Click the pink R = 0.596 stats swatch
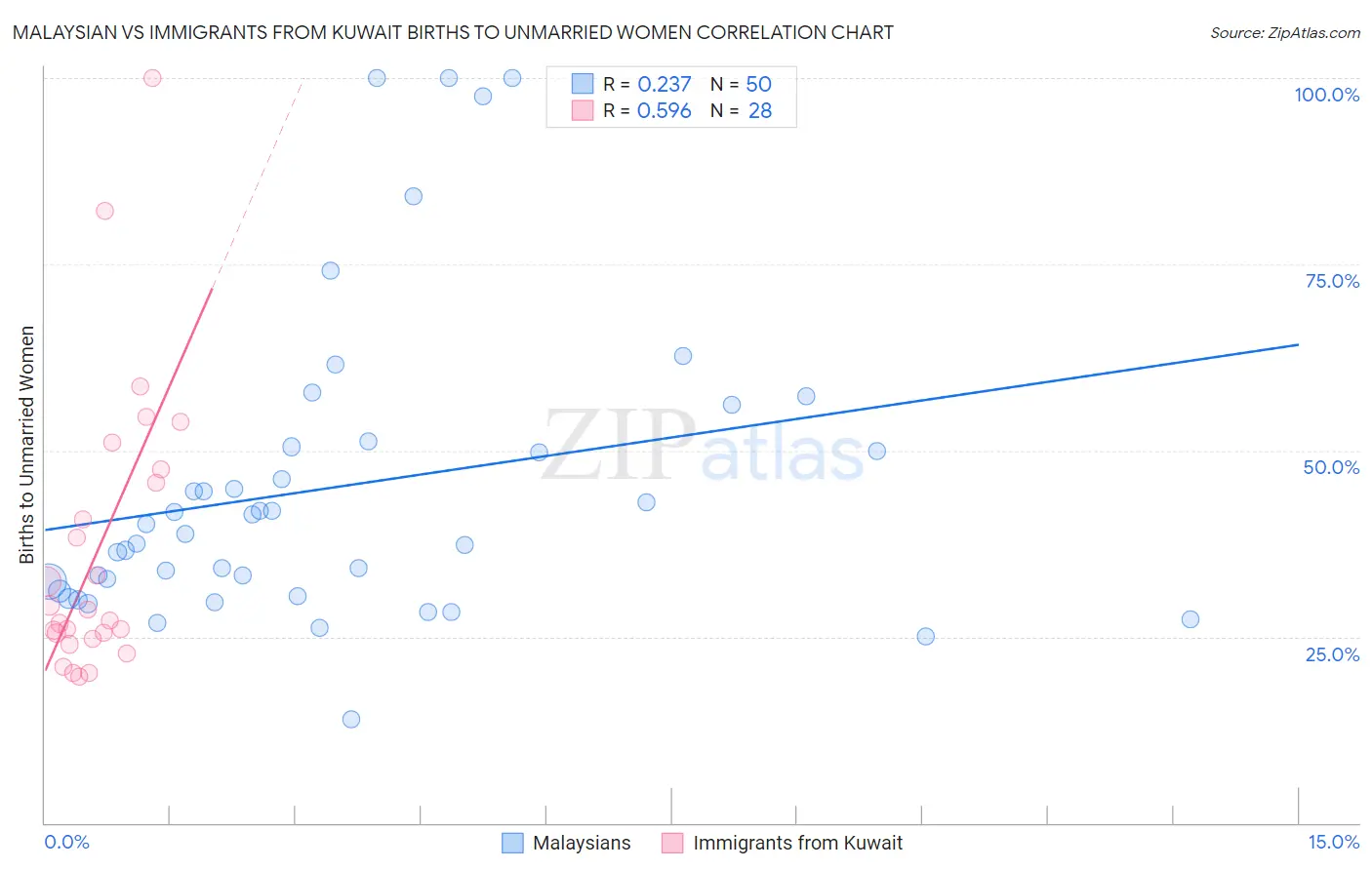 coord(583,110)
